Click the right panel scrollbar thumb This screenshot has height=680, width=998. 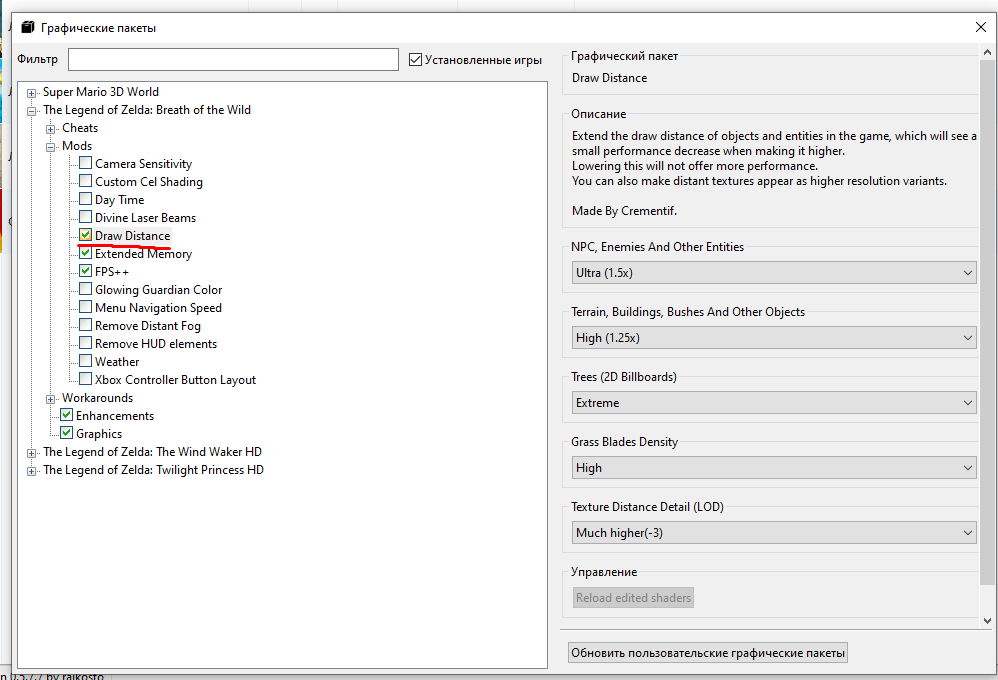(987, 322)
